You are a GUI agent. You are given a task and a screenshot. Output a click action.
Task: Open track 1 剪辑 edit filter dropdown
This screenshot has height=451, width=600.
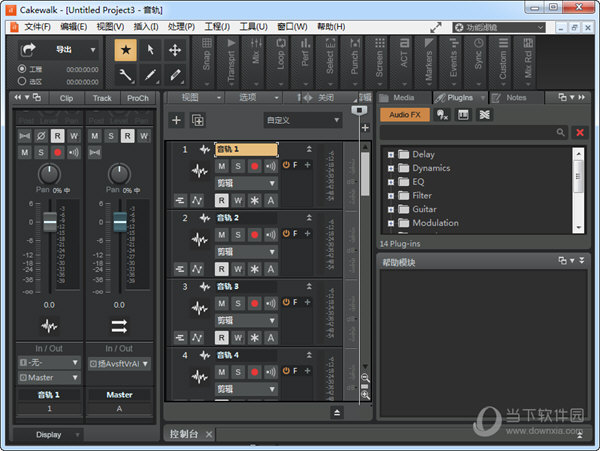pos(246,183)
